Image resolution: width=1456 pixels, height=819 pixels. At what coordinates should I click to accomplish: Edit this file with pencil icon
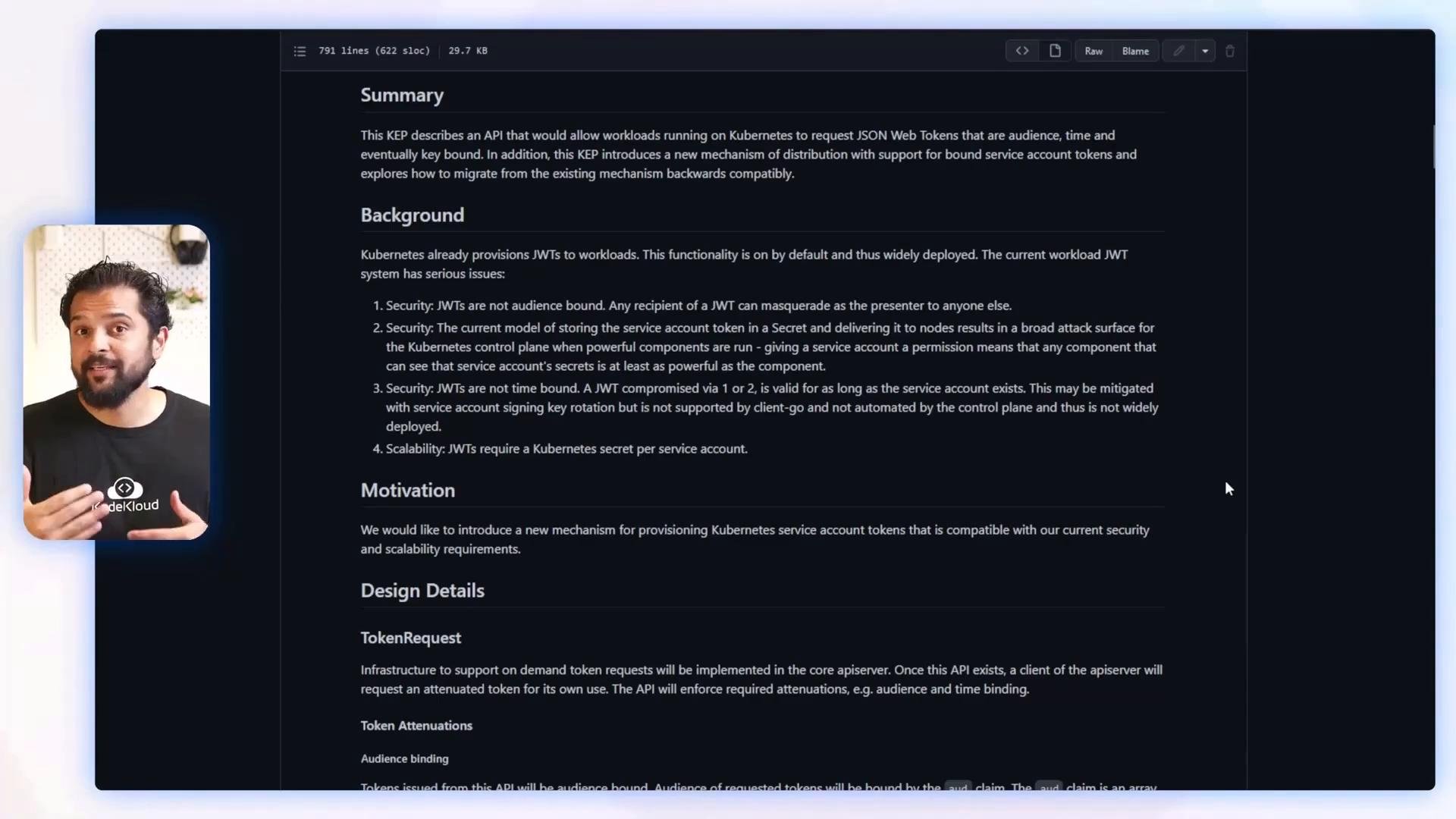point(1178,51)
